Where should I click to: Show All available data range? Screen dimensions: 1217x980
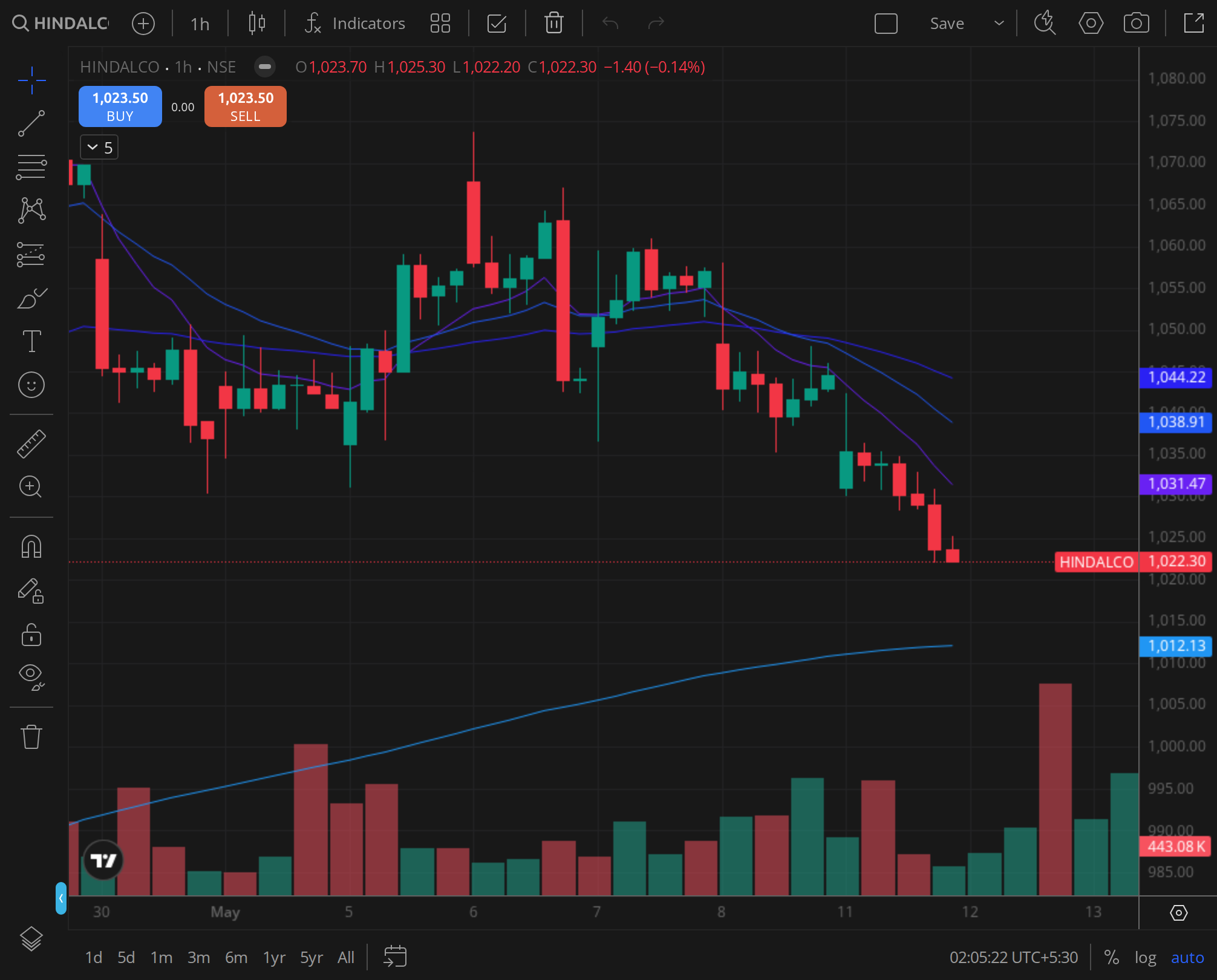(346, 957)
